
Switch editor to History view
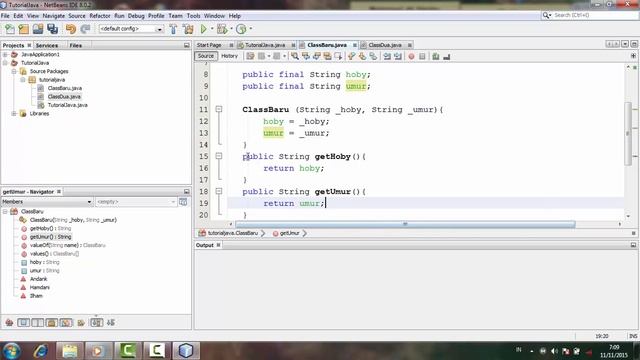[x=229, y=56]
